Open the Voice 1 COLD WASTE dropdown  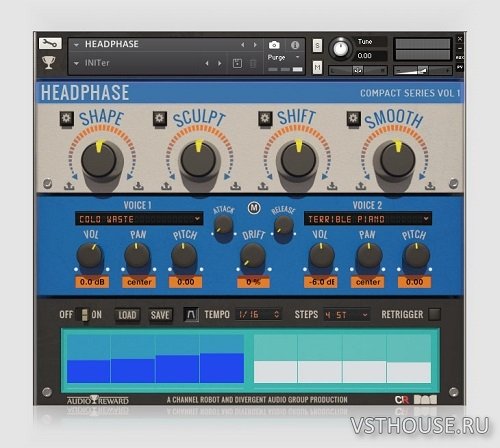(x=139, y=219)
